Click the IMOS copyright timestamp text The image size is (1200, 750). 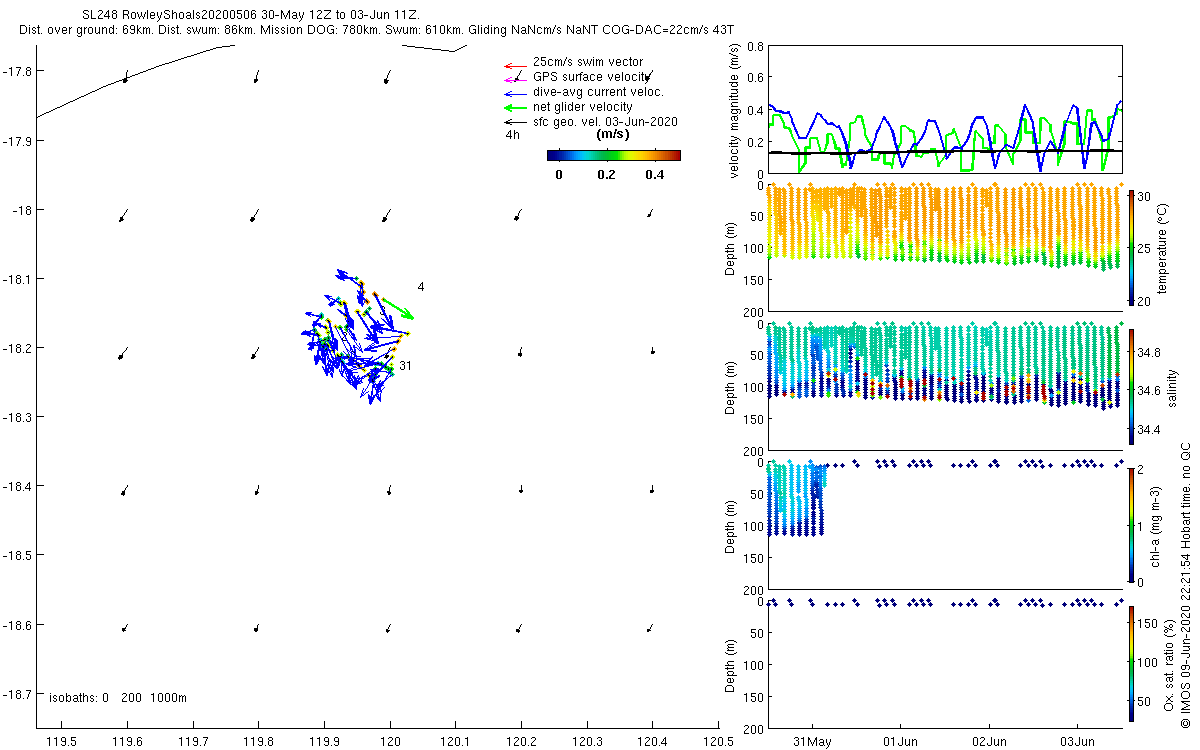pos(1185,584)
